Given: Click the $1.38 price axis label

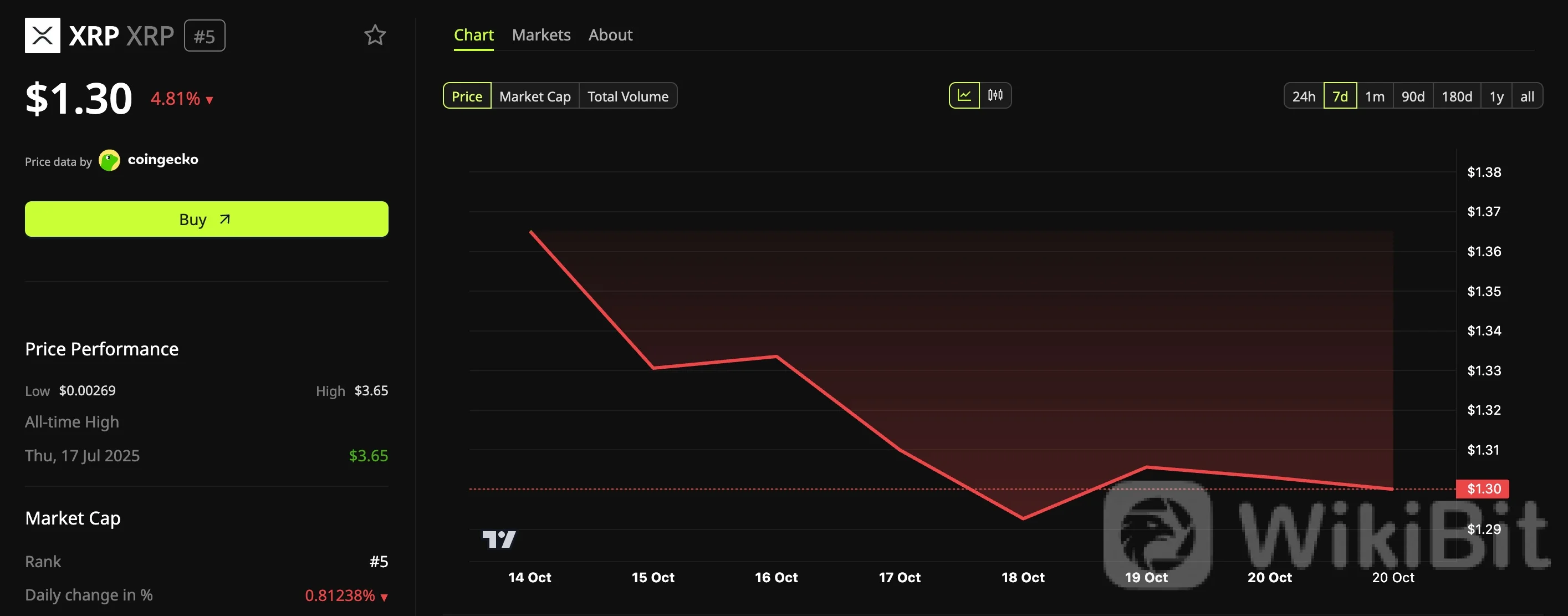Looking at the screenshot, I should [x=1484, y=172].
